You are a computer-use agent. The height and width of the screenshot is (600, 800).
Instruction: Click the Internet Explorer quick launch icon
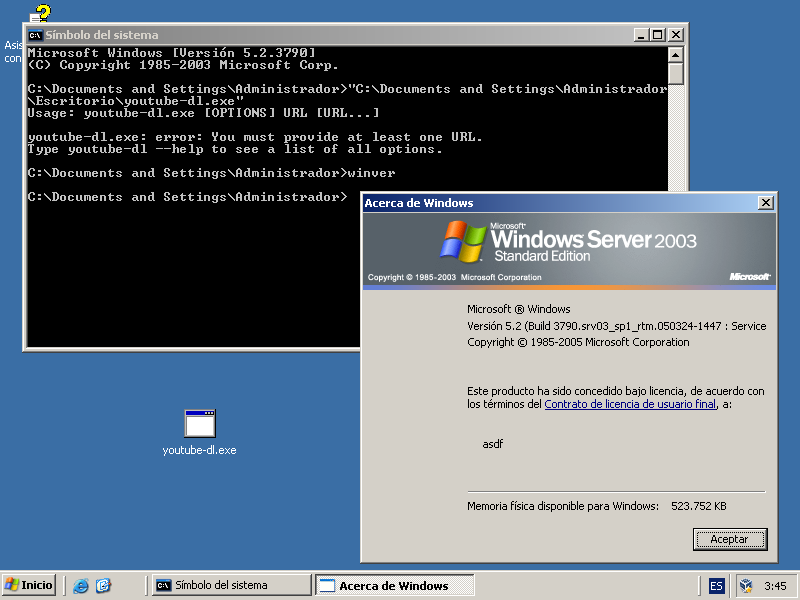[x=81, y=585]
